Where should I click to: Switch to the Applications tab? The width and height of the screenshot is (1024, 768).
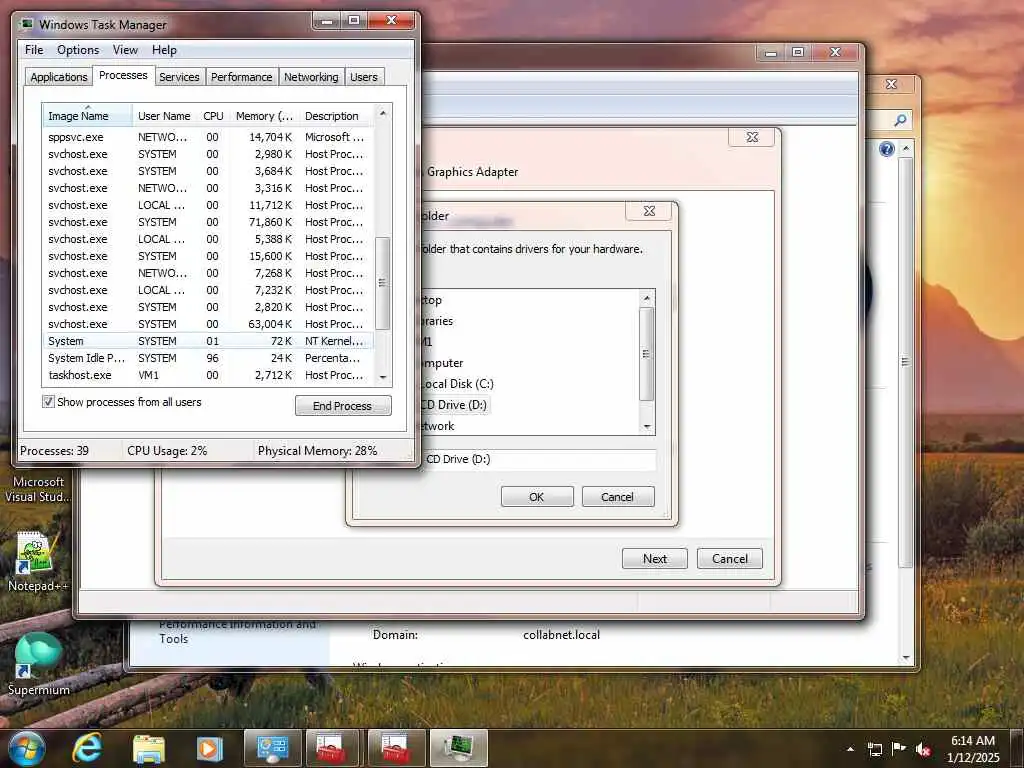[x=59, y=77]
